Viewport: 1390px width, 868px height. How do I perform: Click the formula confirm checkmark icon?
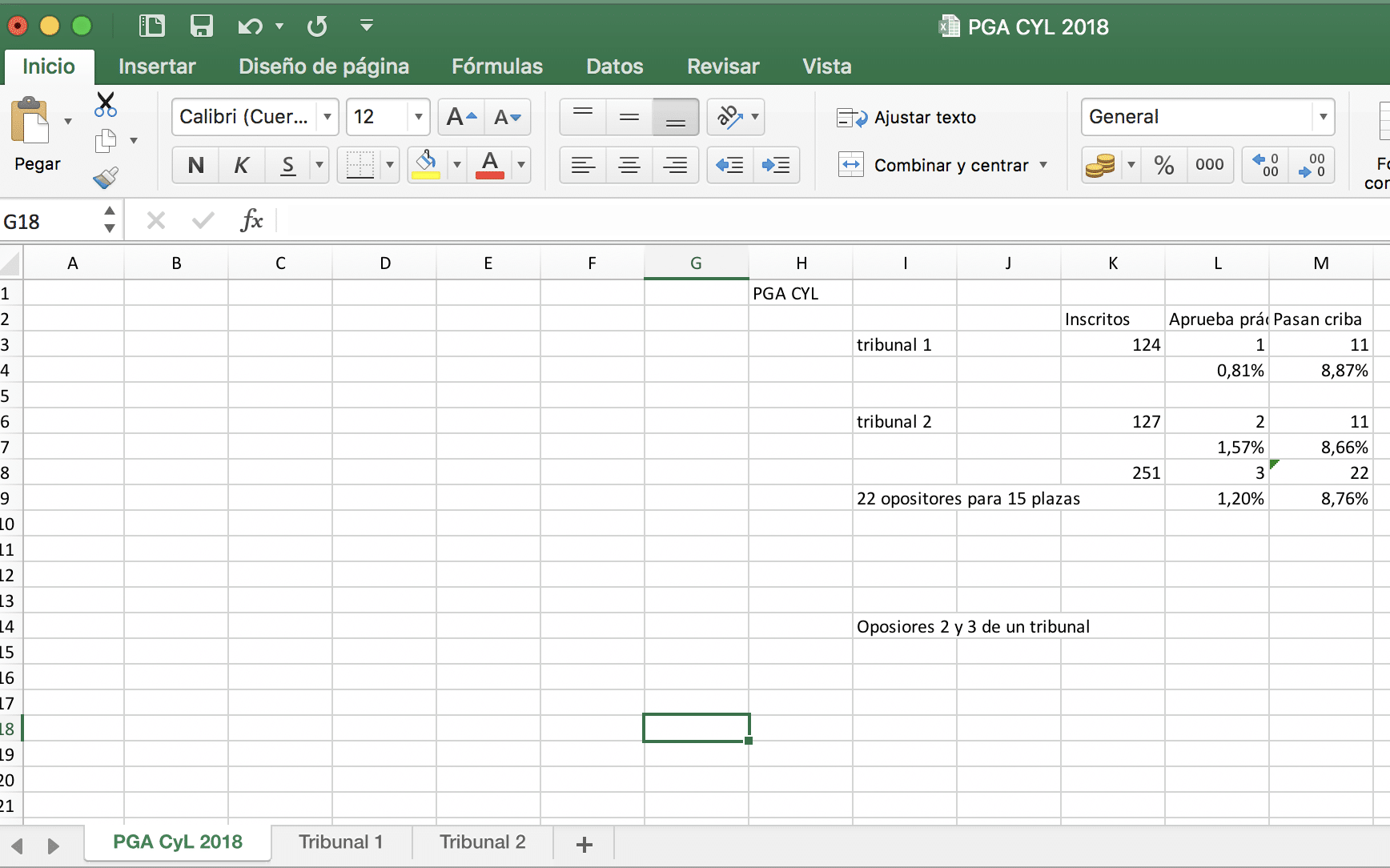pyautogui.click(x=203, y=220)
